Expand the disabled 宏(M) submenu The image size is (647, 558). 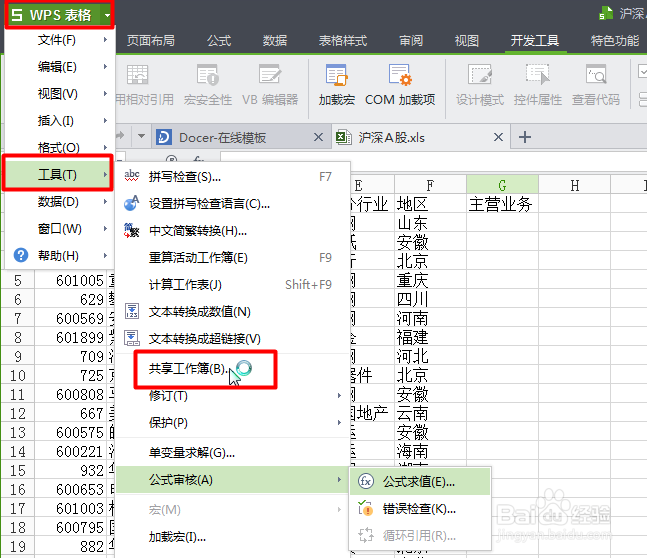pyautogui.click(x=233, y=510)
